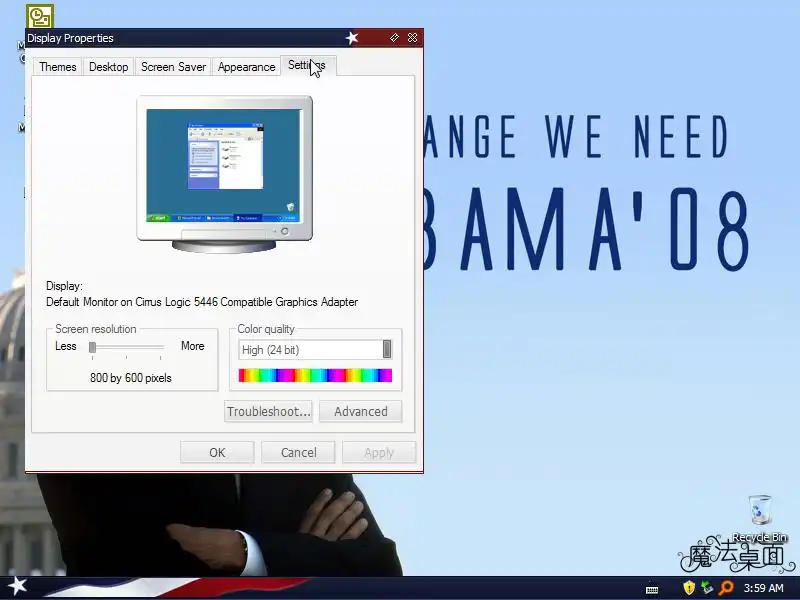Screen dimensions: 800x600
Task: Switch to the Desktop tab
Action: pos(108,67)
